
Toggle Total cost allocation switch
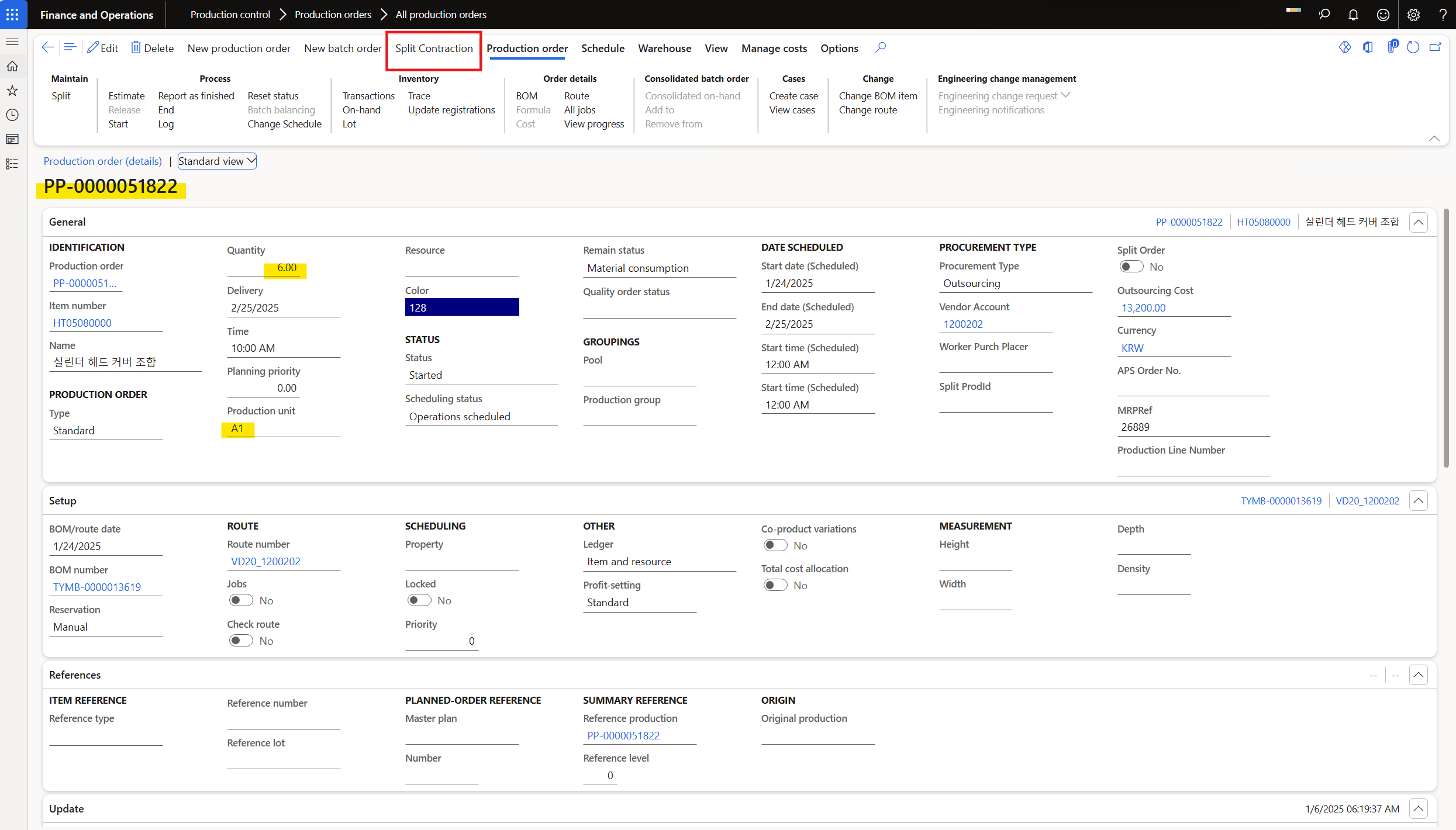[775, 585]
